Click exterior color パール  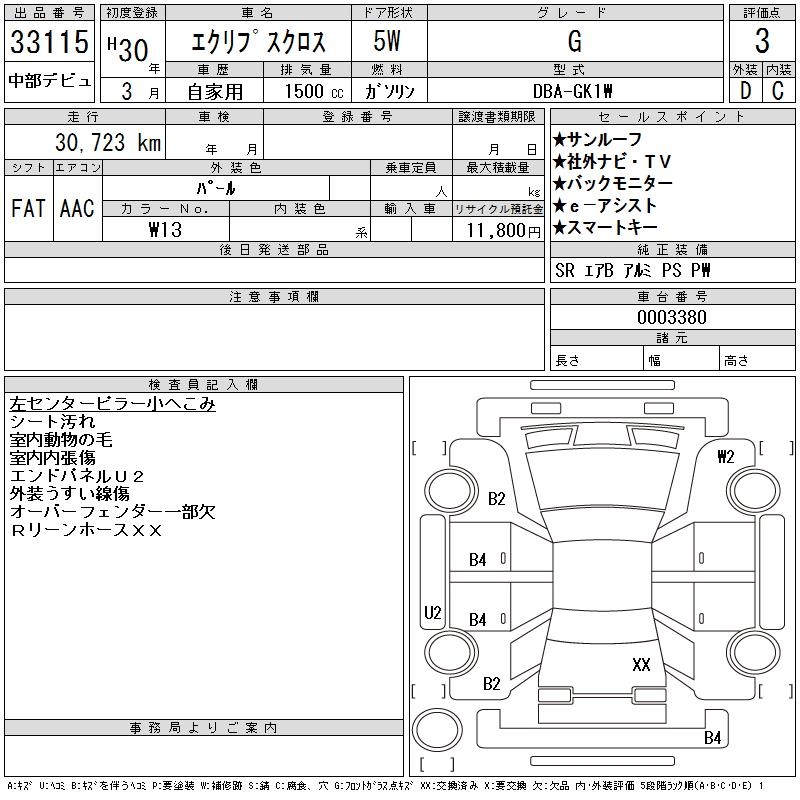click(216, 189)
